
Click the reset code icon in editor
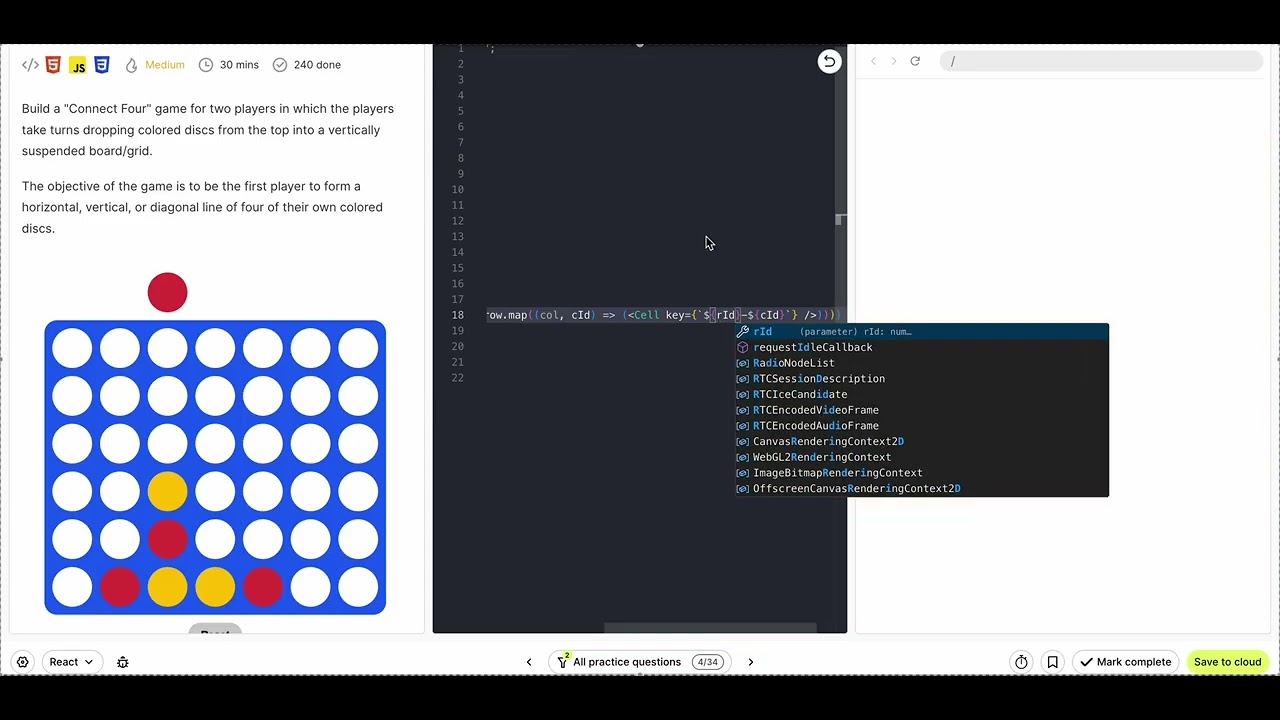point(829,62)
